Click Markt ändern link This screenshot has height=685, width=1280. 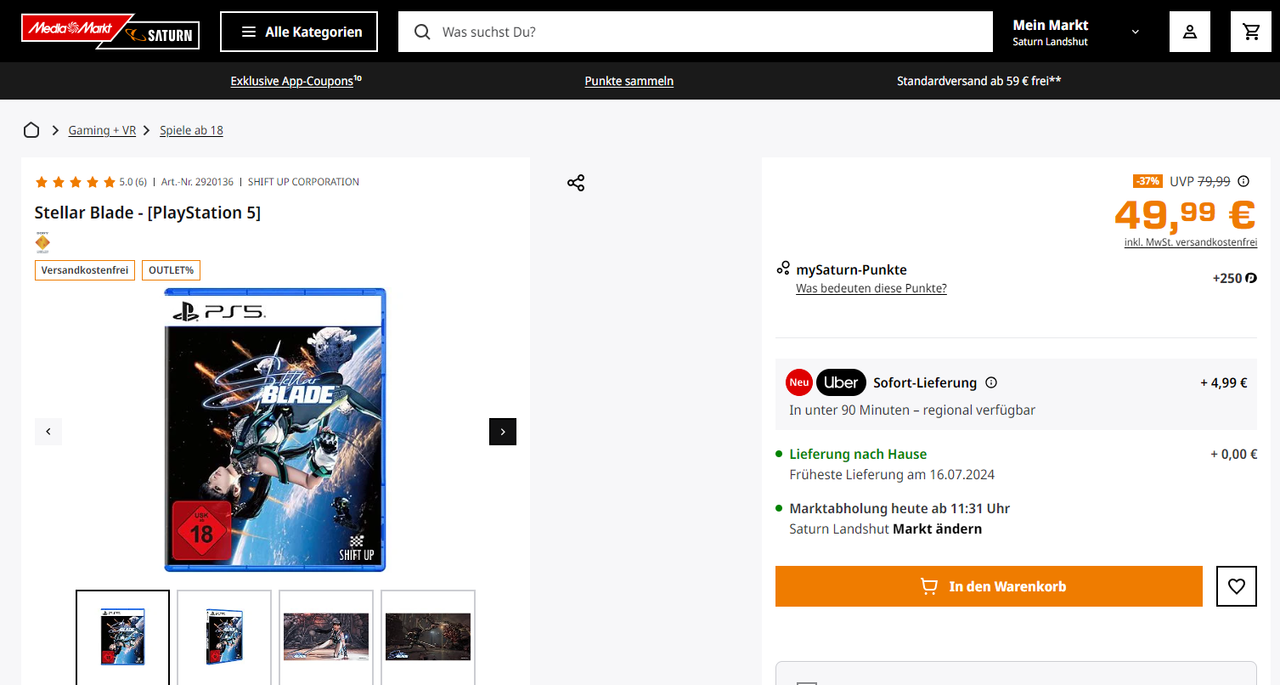click(x=937, y=529)
